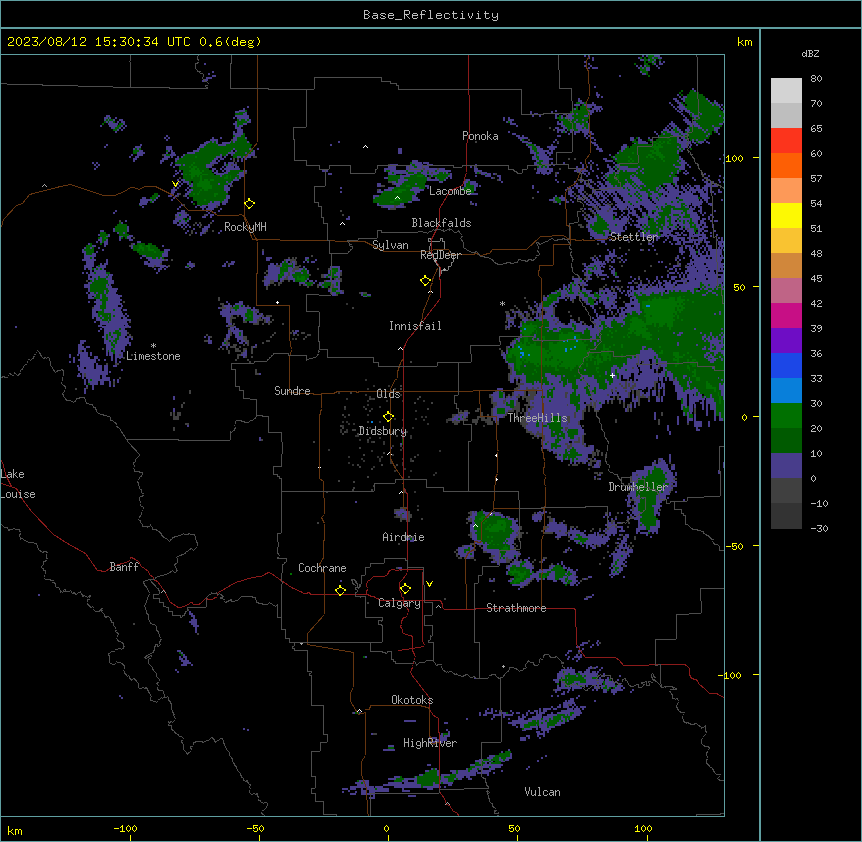Click the red 60-65 dBZ legend swatch

786,140
